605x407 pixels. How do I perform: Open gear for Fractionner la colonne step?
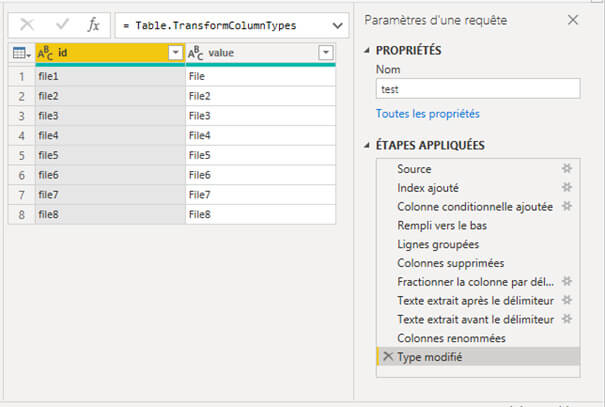point(566,281)
